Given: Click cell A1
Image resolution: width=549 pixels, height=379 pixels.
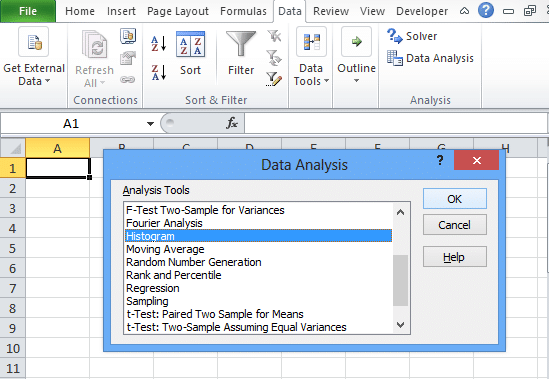Looking at the screenshot, I should [x=58, y=168].
